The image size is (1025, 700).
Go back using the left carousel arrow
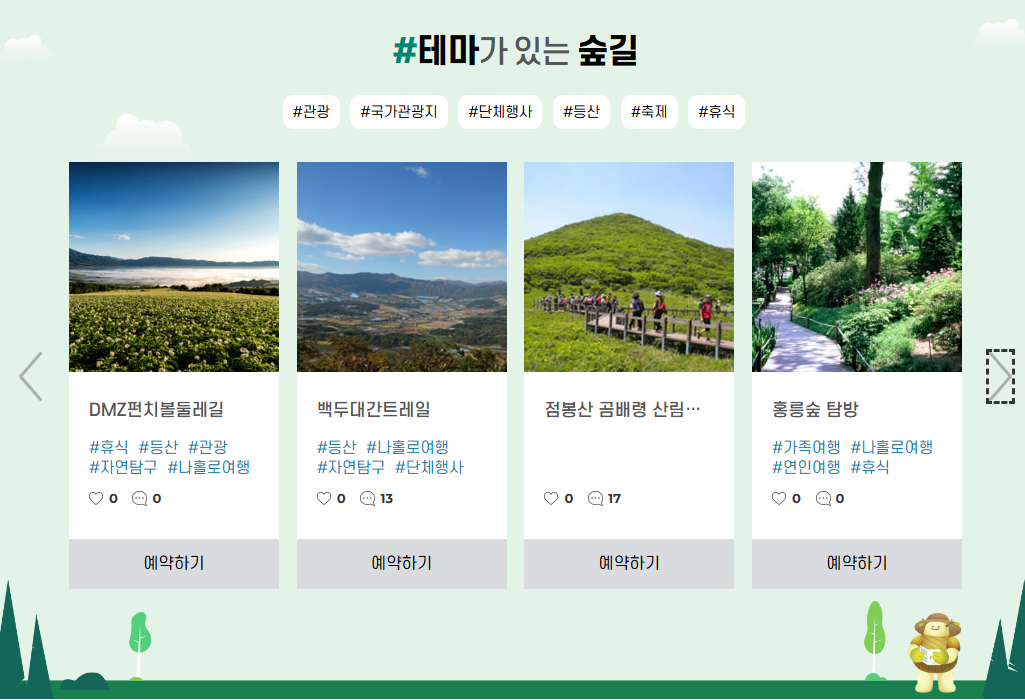pos(28,375)
